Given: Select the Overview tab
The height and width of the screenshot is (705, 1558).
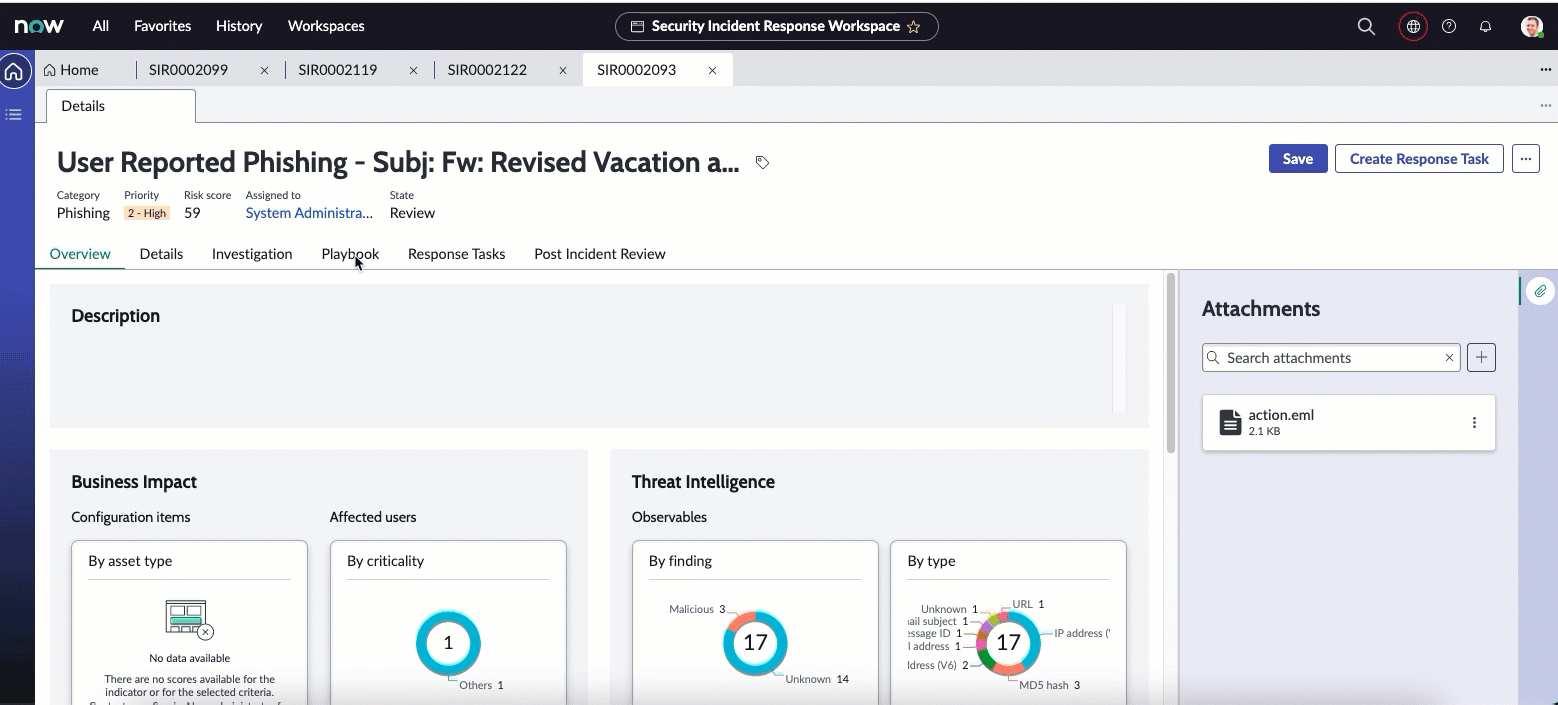Looking at the screenshot, I should [80, 254].
